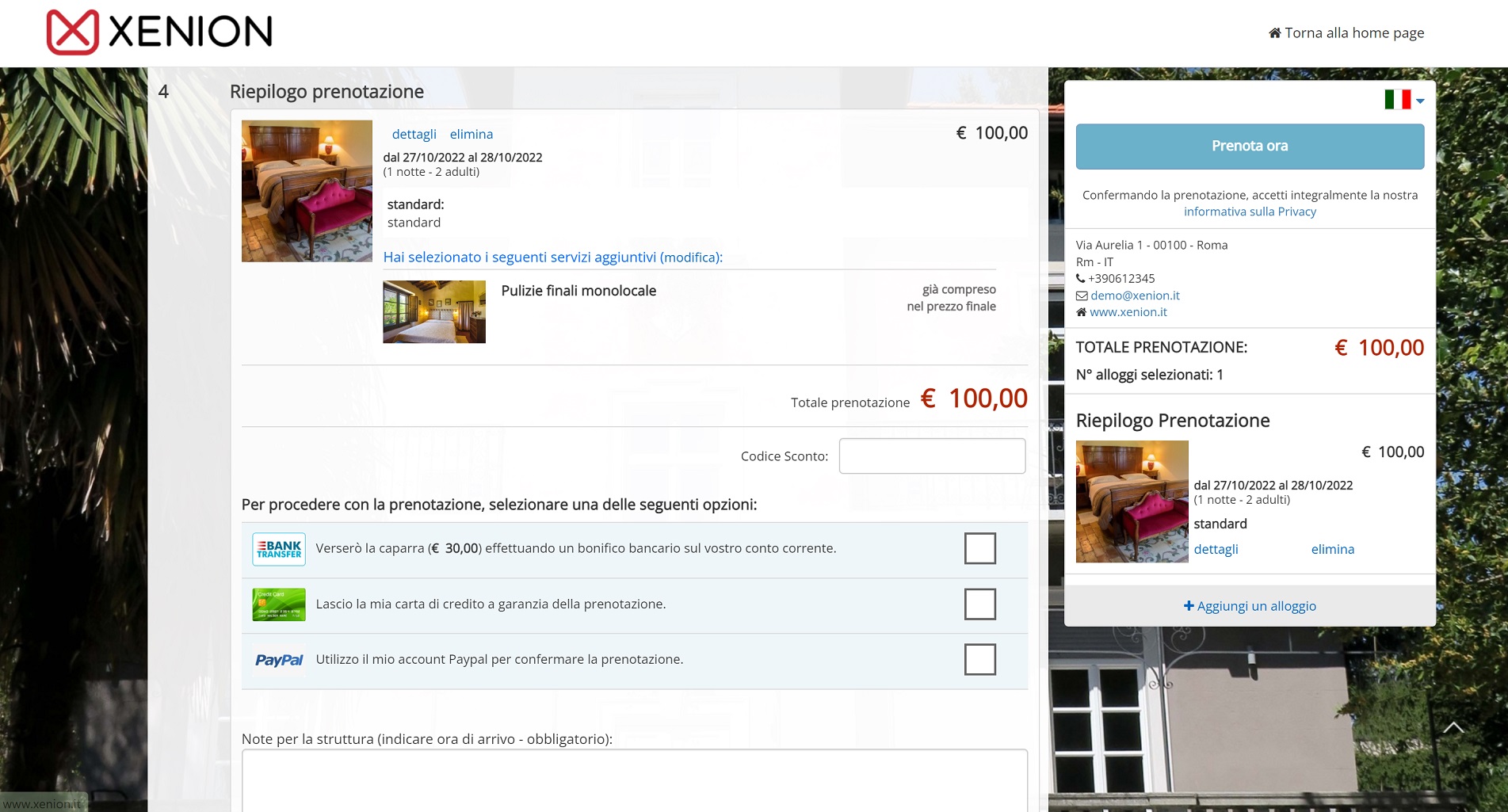Click into the Codice Sconto field
Viewport: 1508px width, 812px height.
(x=932, y=456)
